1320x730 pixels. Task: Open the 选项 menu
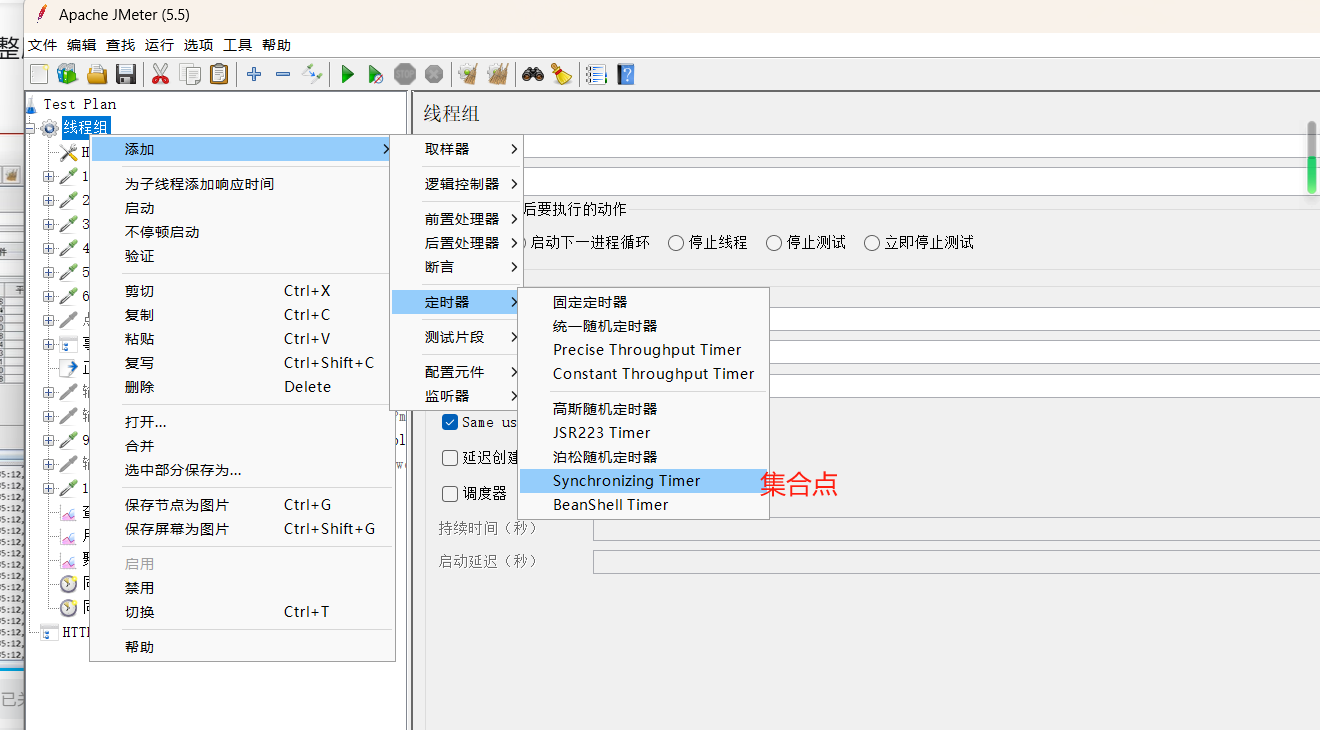tap(198, 45)
